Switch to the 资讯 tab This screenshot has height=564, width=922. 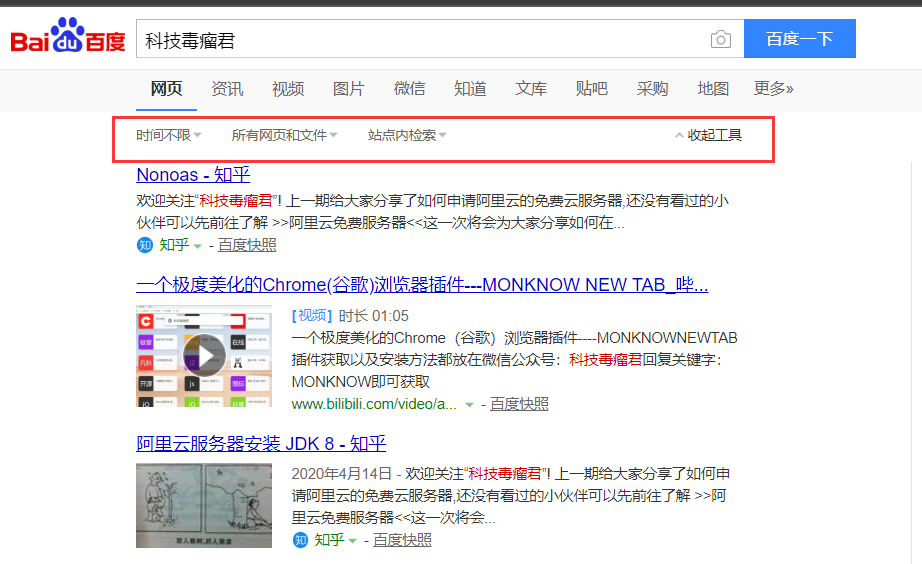[227, 89]
